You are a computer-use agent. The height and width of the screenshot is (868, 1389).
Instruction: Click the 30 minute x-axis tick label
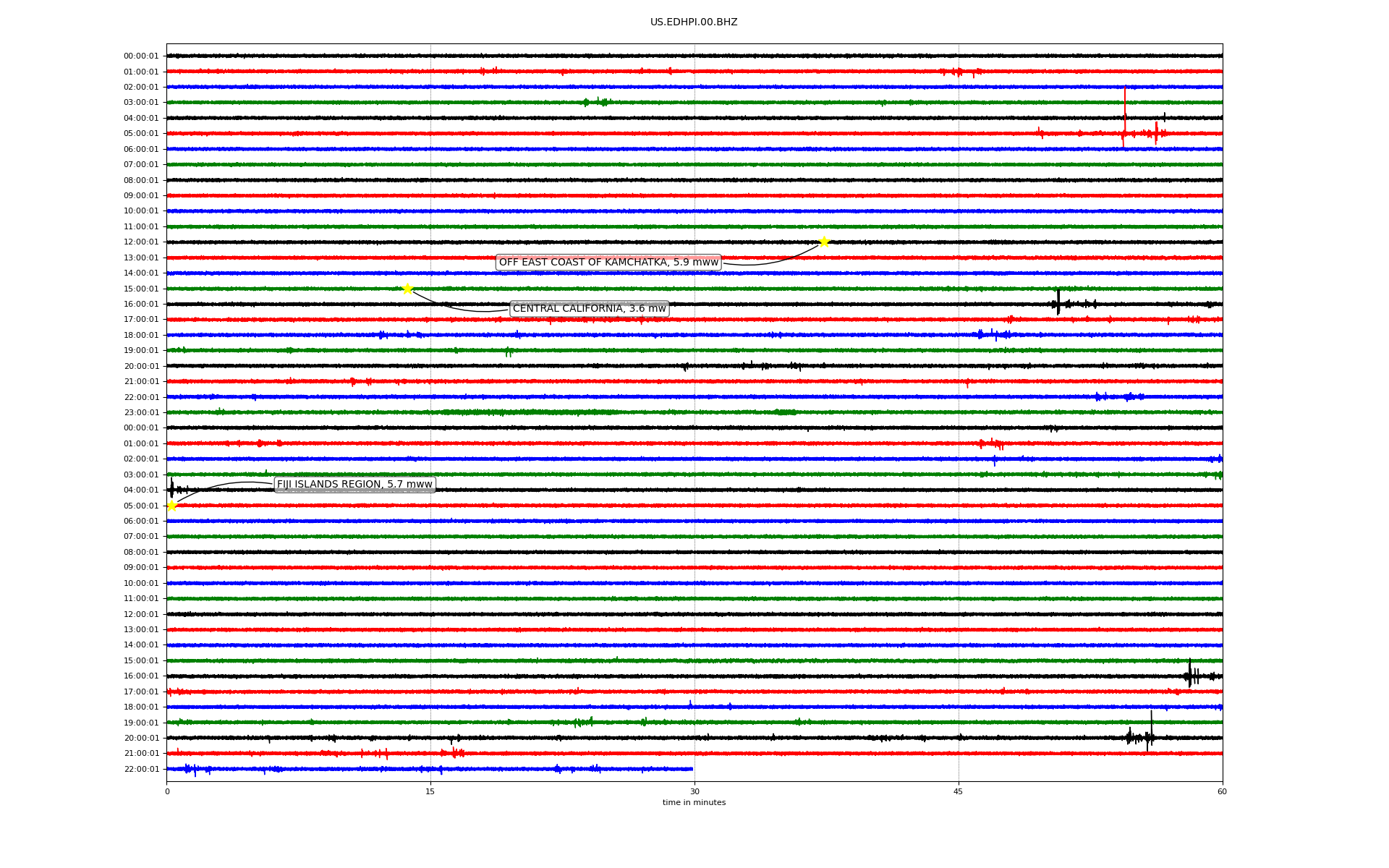(694, 791)
